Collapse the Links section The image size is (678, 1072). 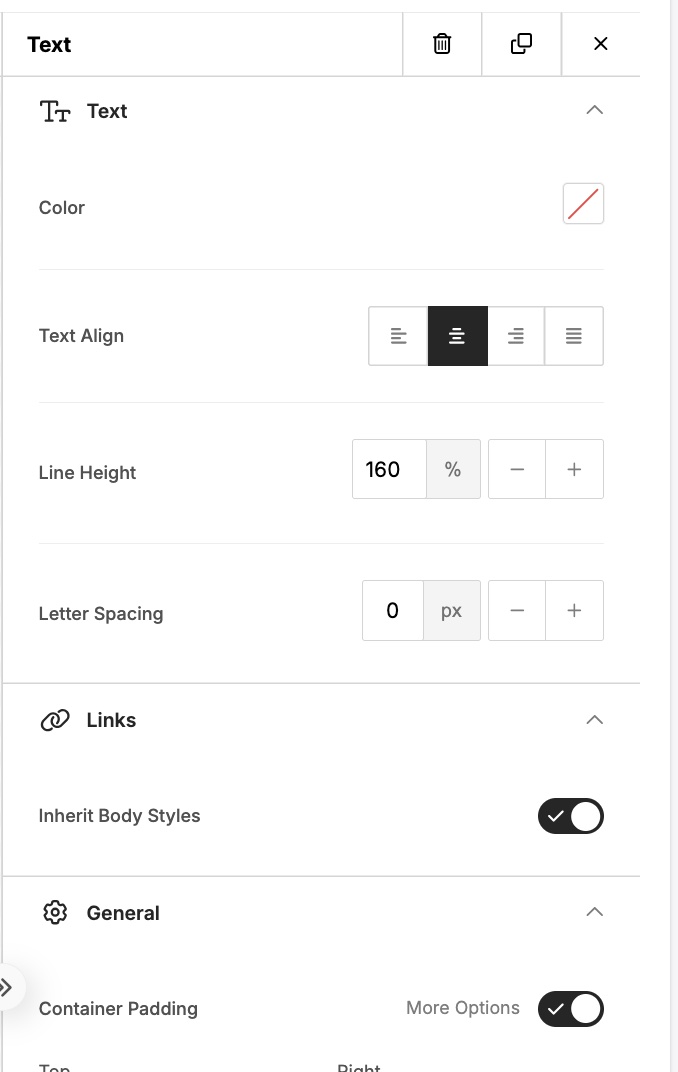click(595, 719)
